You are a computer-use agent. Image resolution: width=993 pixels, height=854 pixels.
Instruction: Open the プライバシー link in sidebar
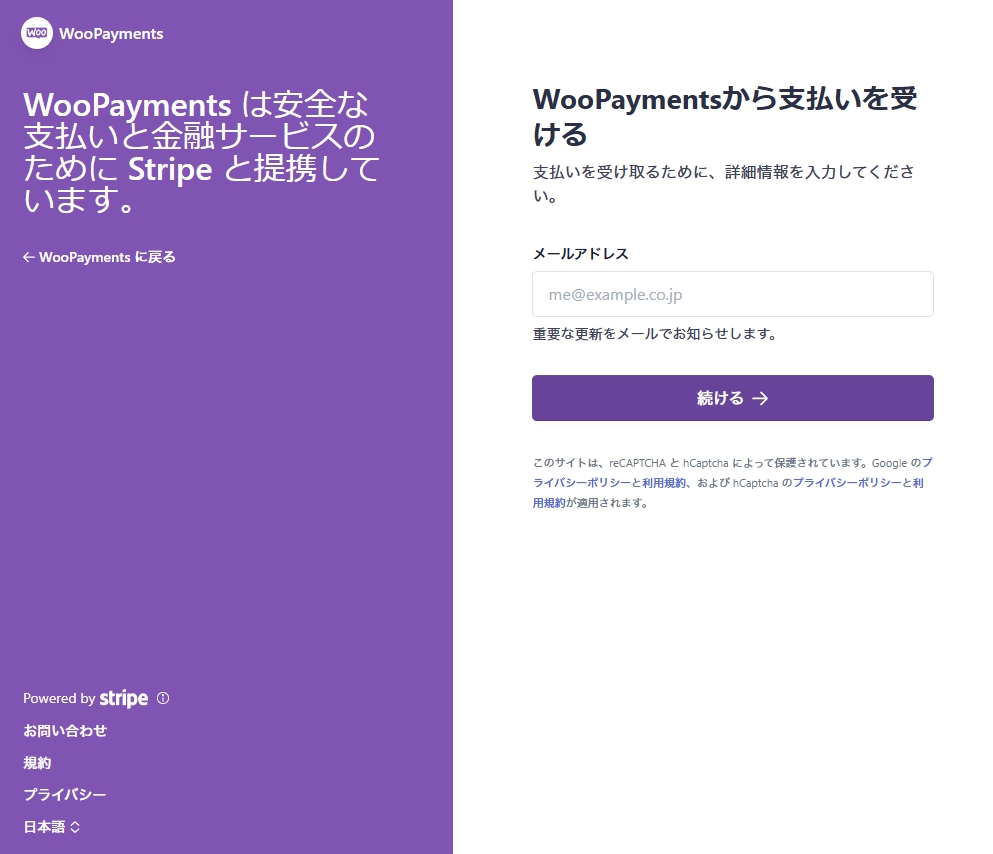pos(65,794)
